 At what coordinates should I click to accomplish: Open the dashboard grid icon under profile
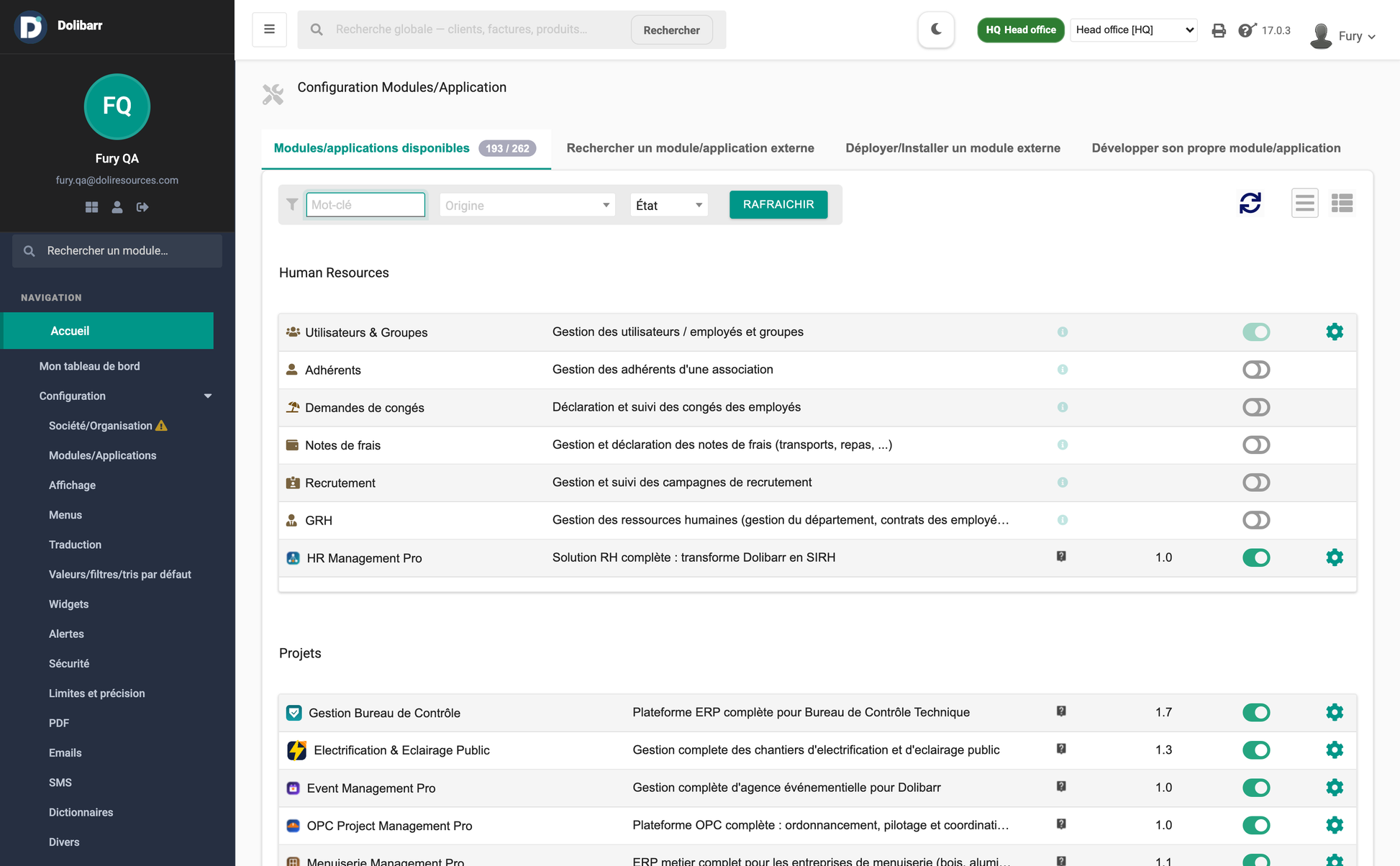point(91,207)
